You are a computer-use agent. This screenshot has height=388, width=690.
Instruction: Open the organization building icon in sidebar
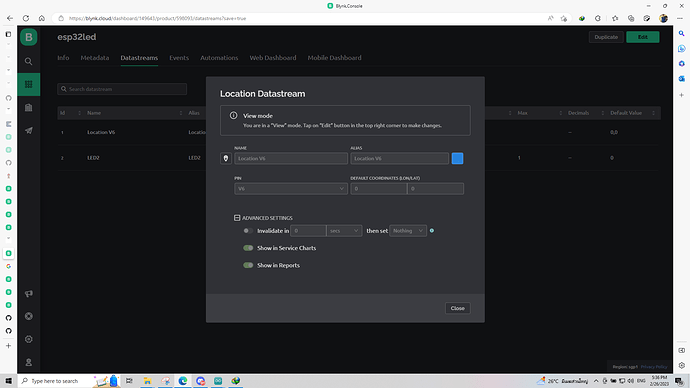tap(29, 107)
